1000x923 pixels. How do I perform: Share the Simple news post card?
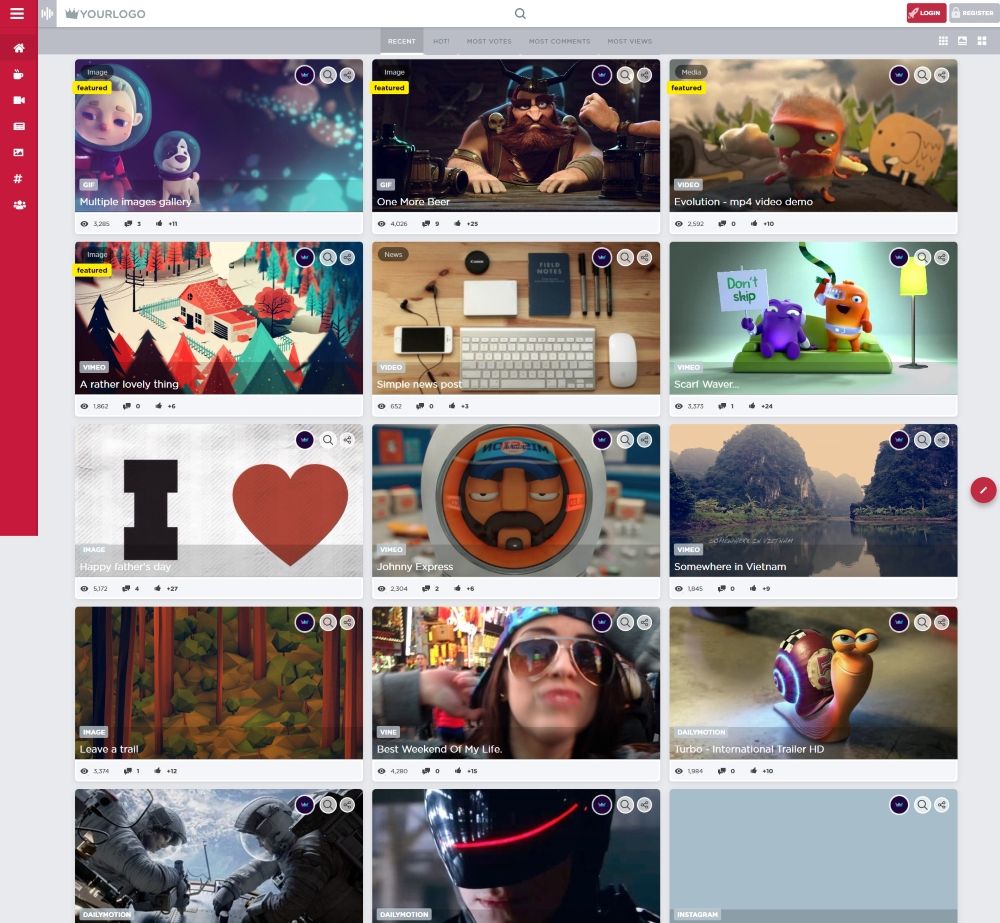(645, 258)
